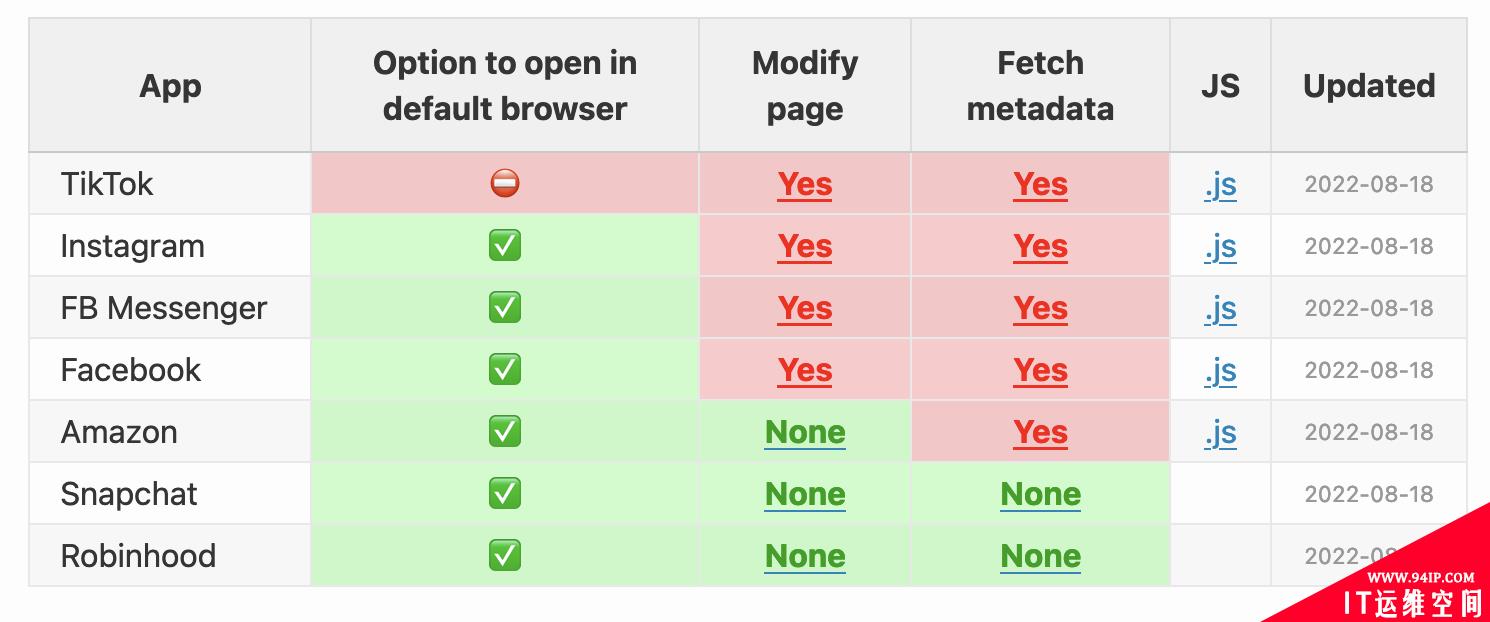Open TikTok's Modify page Yes link

point(805,185)
